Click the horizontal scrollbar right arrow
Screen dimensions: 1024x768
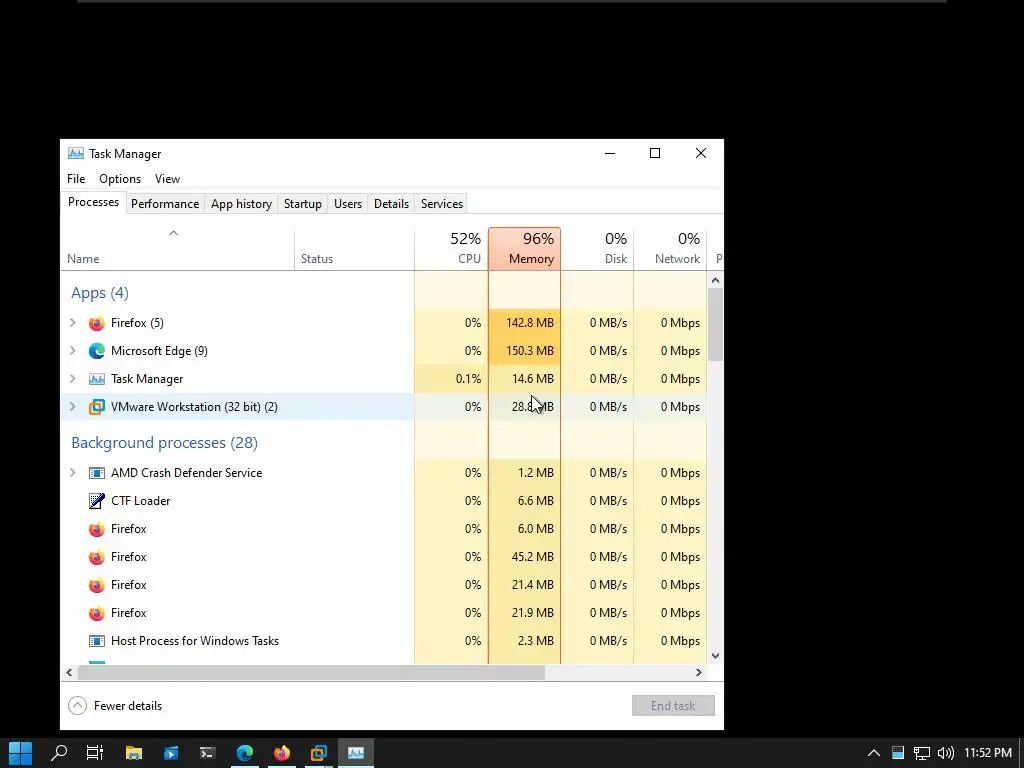coord(699,673)
